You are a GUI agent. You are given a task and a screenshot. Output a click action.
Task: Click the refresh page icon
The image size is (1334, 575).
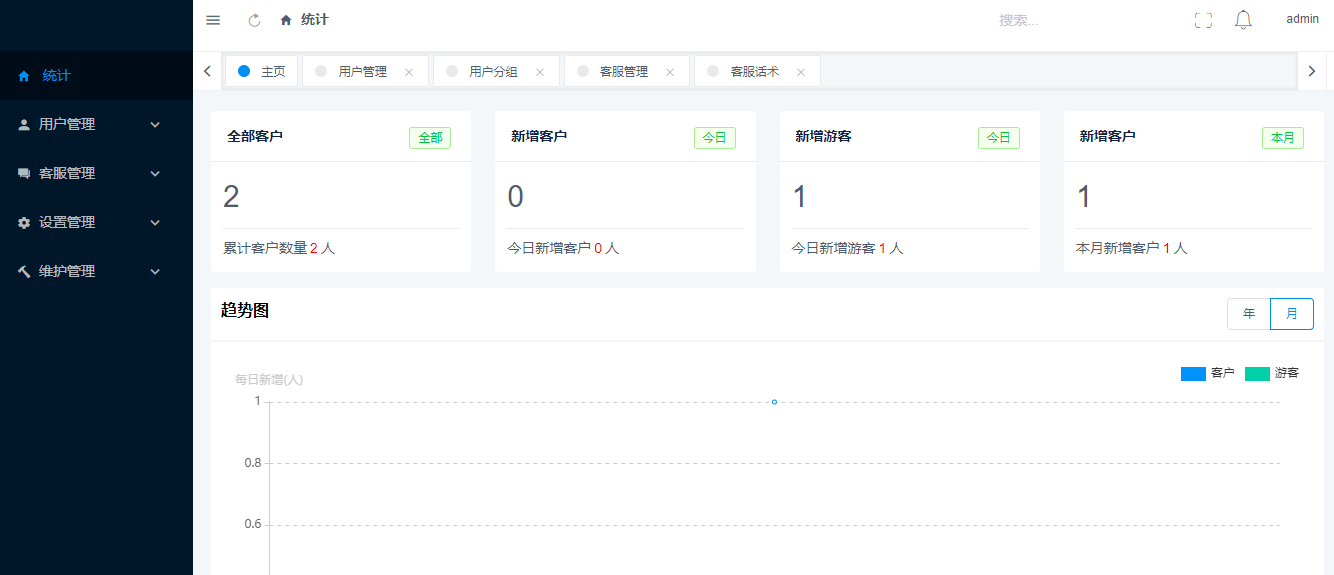point(254,20)
